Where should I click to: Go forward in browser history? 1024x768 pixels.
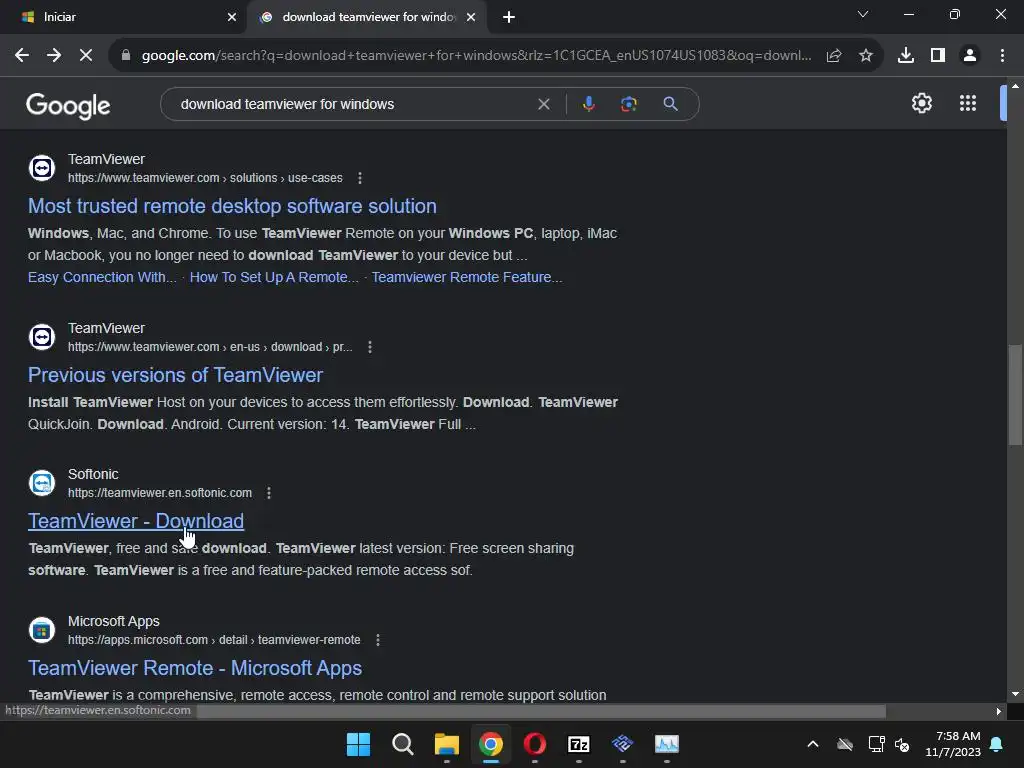pyautogui.click(x=54, y=56)
